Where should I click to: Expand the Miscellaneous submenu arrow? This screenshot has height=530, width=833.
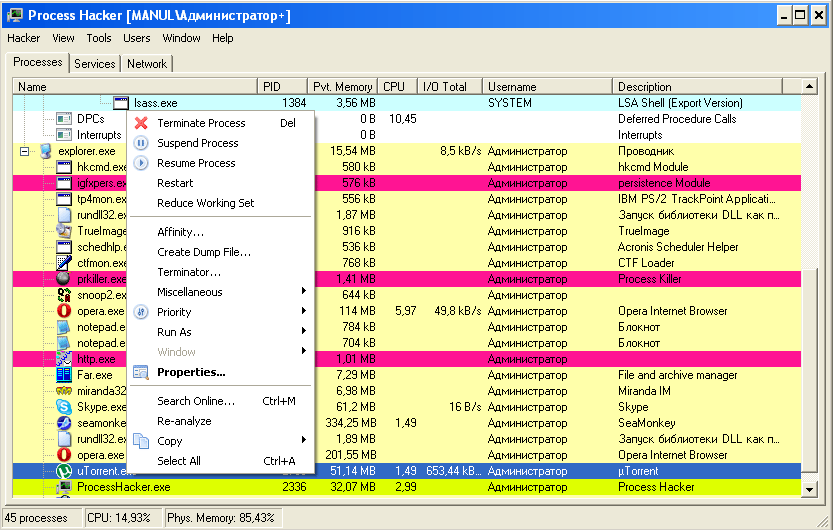pyautogui.click(x=303, y=290)
